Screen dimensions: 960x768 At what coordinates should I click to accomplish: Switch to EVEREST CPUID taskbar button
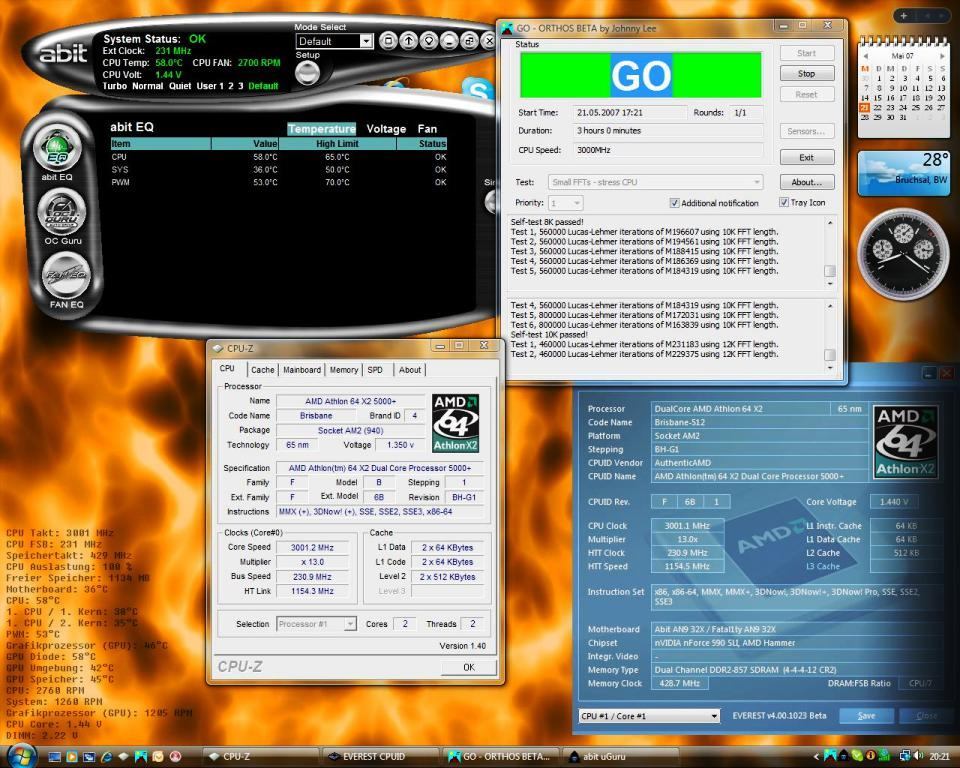pos(380,756)
